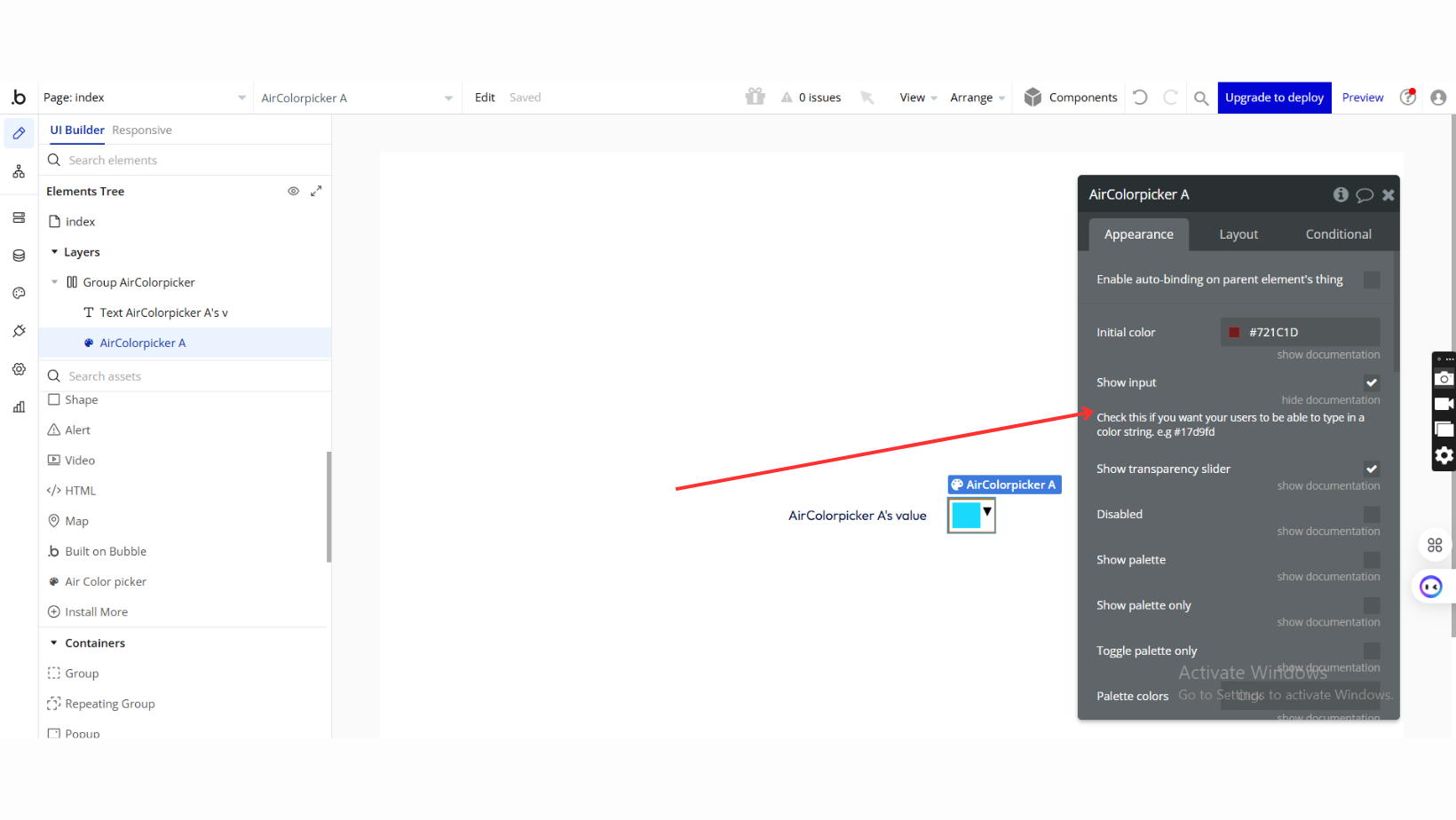Click the gift icon in top bar
This screenshot has width=1456, height=820.
tap(755, 97)
